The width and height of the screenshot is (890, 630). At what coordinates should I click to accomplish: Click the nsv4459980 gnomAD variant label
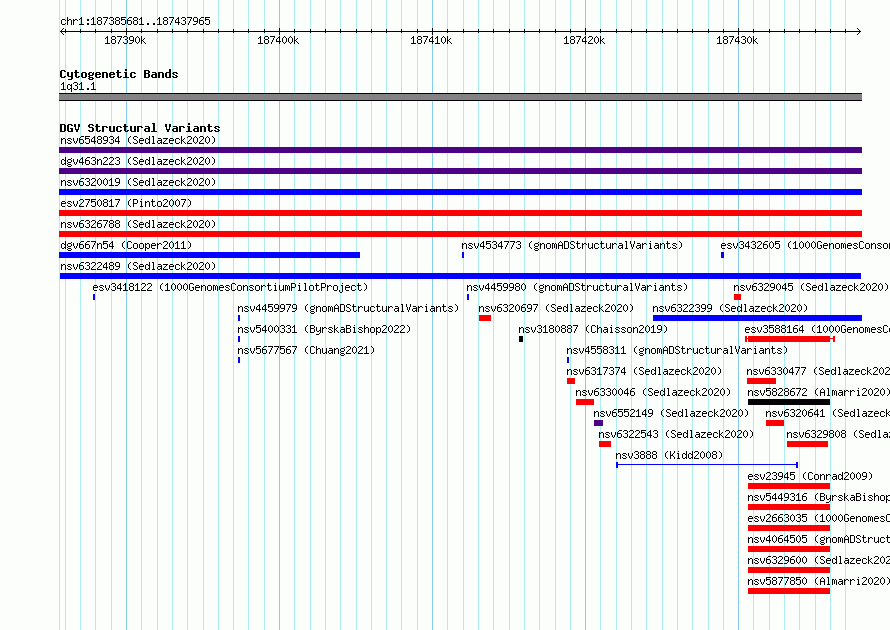pyautogui.click(x=577, y=287)
